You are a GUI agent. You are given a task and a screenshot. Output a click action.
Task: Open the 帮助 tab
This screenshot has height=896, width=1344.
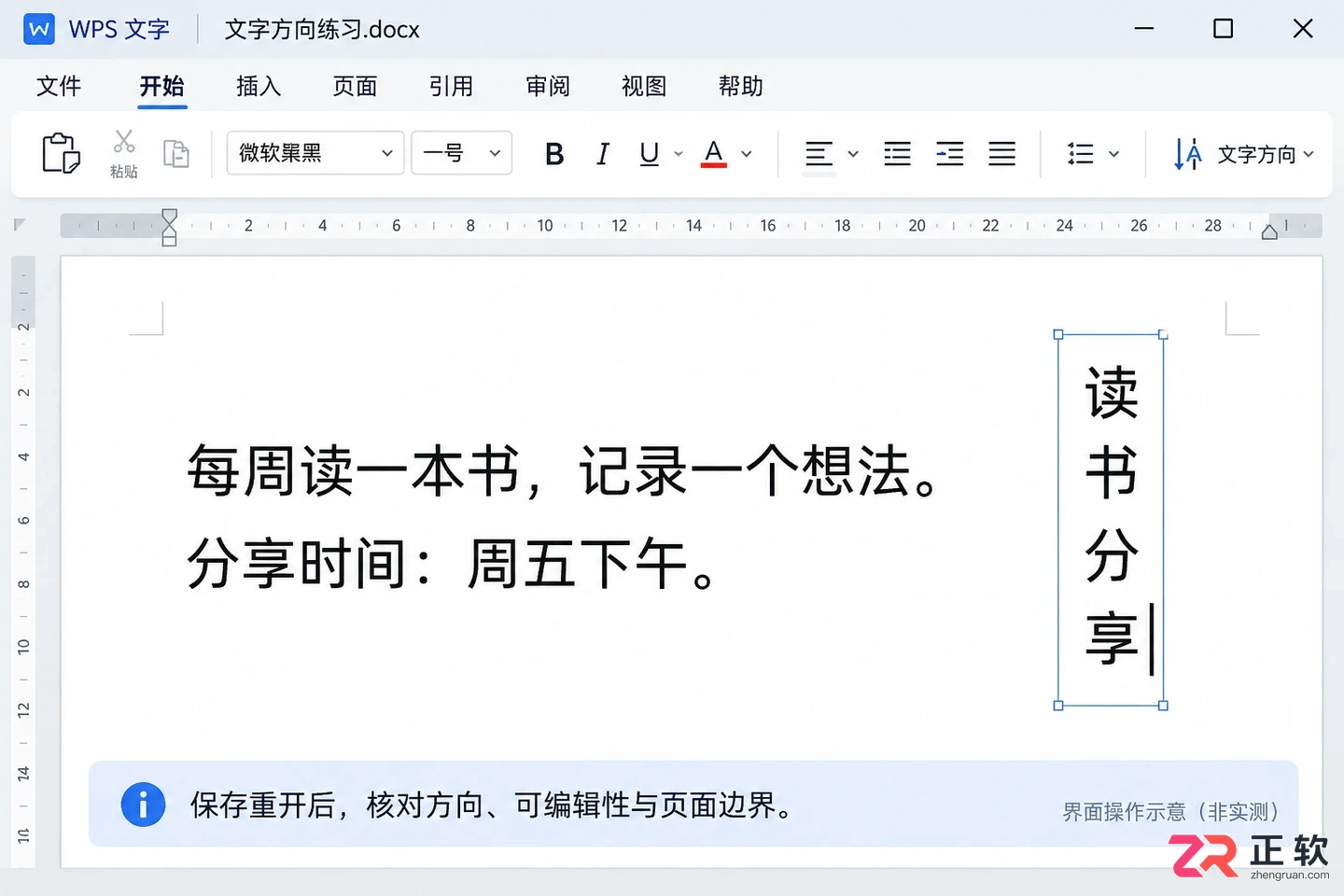coord(741,86)
